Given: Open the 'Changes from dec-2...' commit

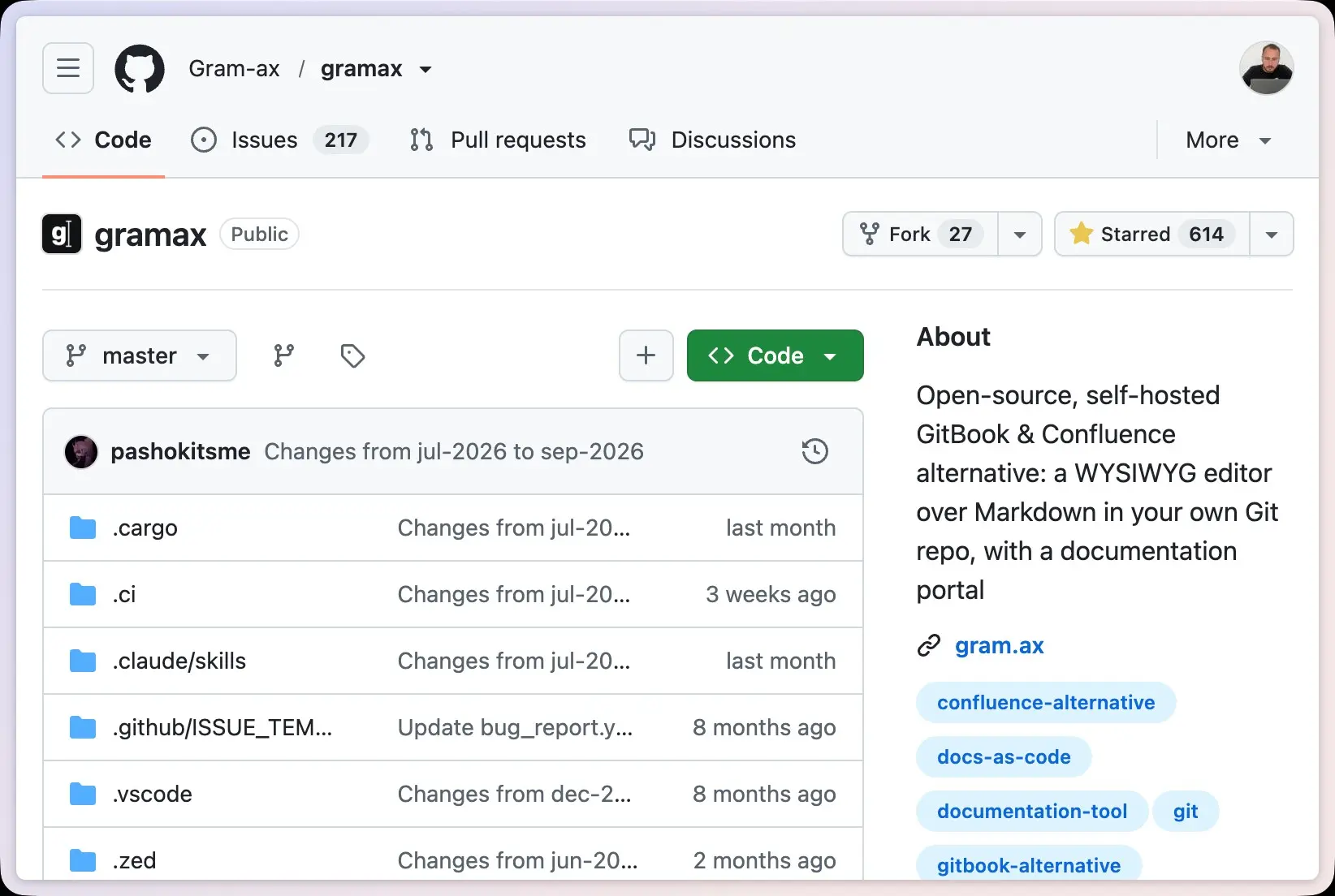Looking at the screenshot, I should point(514,794).
